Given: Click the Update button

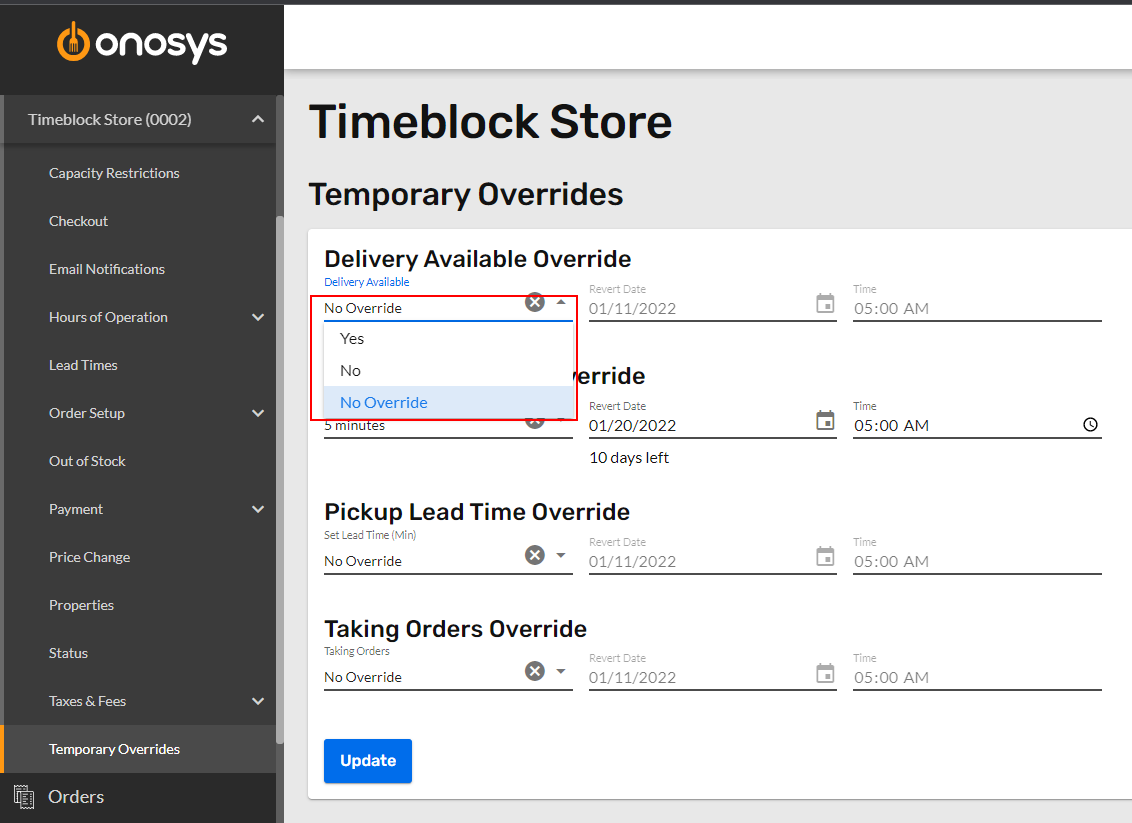Looking at the screenshot, I should [367, 761].
